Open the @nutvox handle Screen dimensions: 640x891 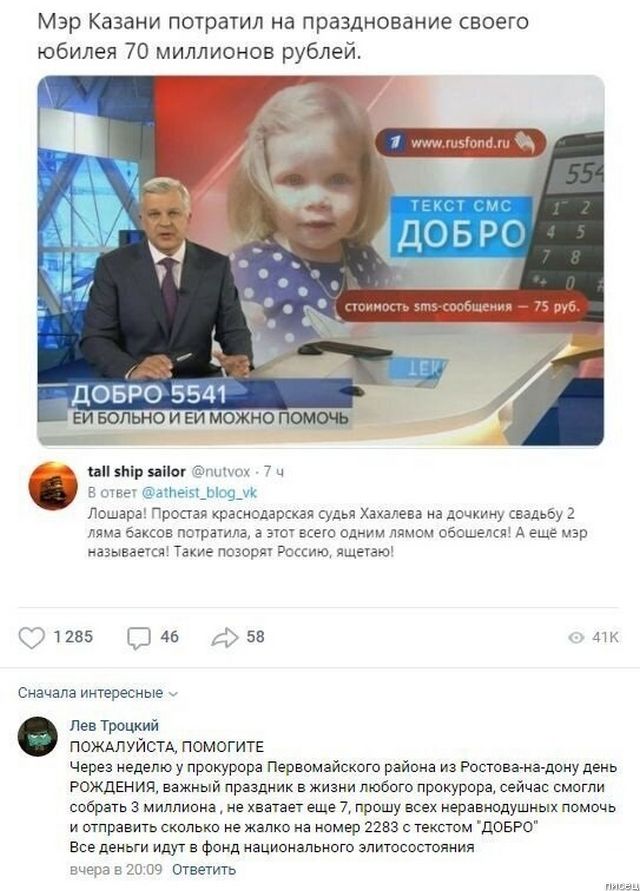tap(220, 472)
